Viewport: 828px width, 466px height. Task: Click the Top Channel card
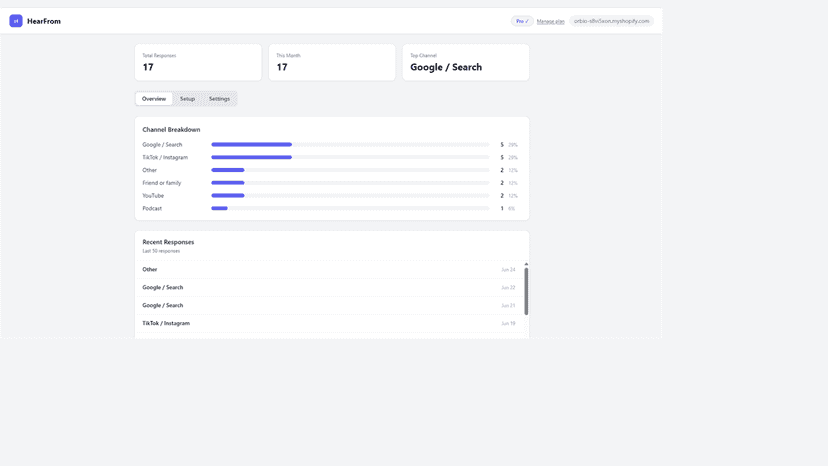466,62
